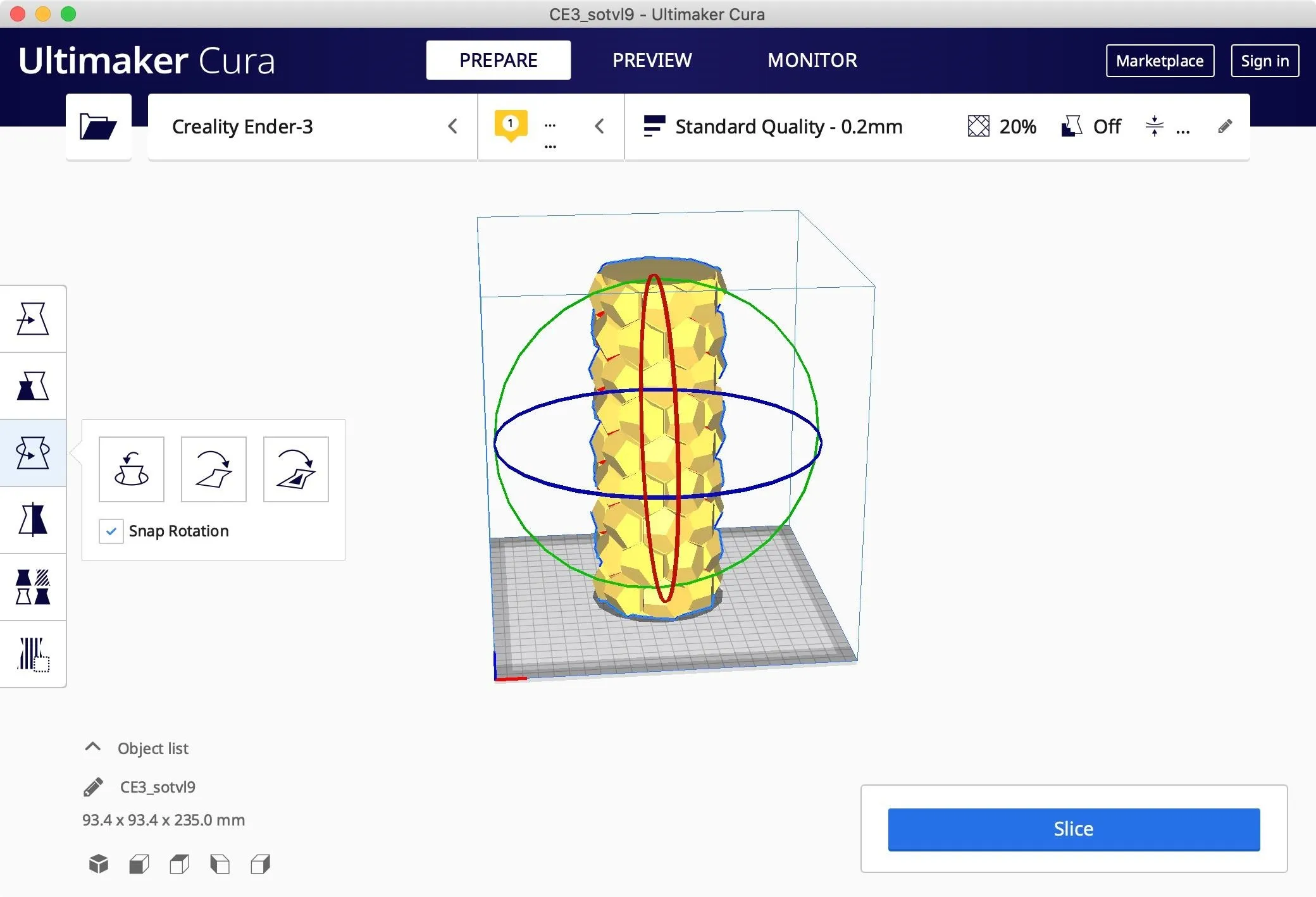Switch to right side view cube icon
The width and height of the screenshot is (1316, 897).
click(x=261, y=864)
